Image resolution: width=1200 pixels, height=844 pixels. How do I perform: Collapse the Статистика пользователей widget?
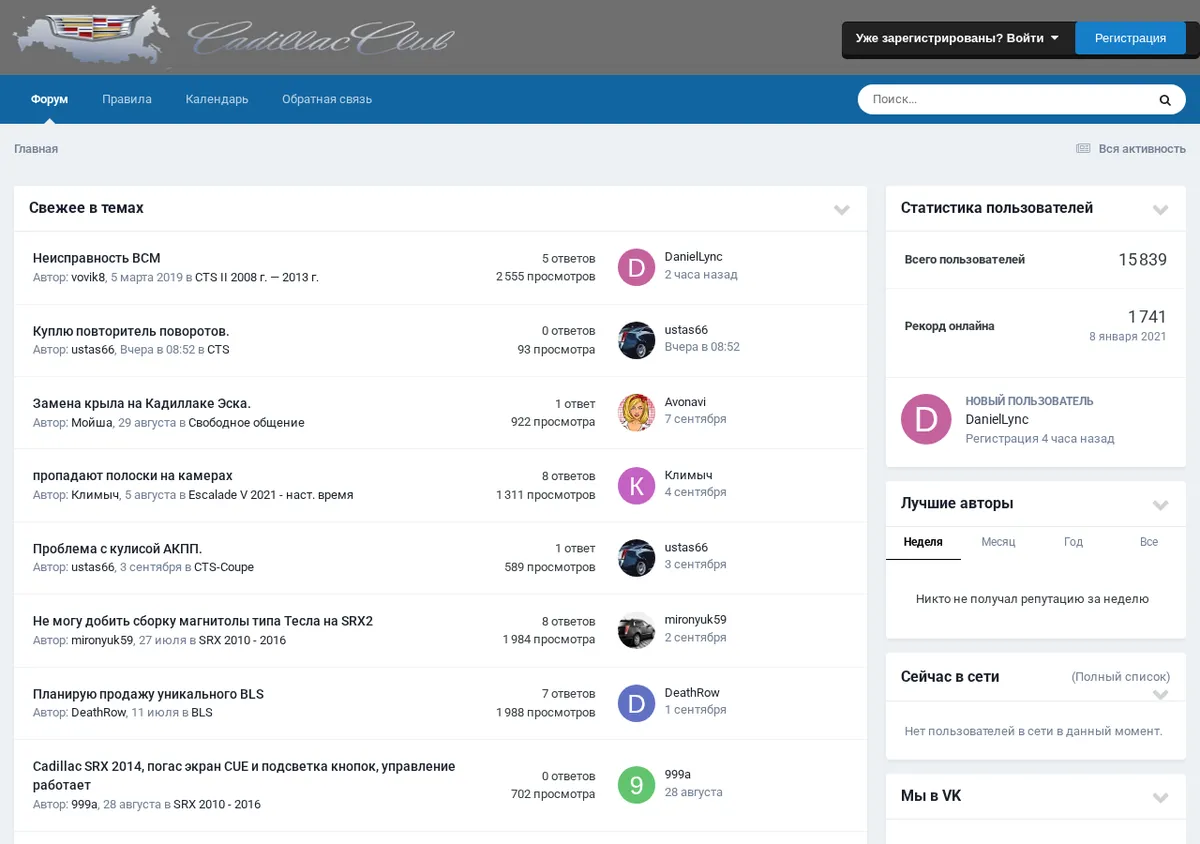coord(1160,210)
